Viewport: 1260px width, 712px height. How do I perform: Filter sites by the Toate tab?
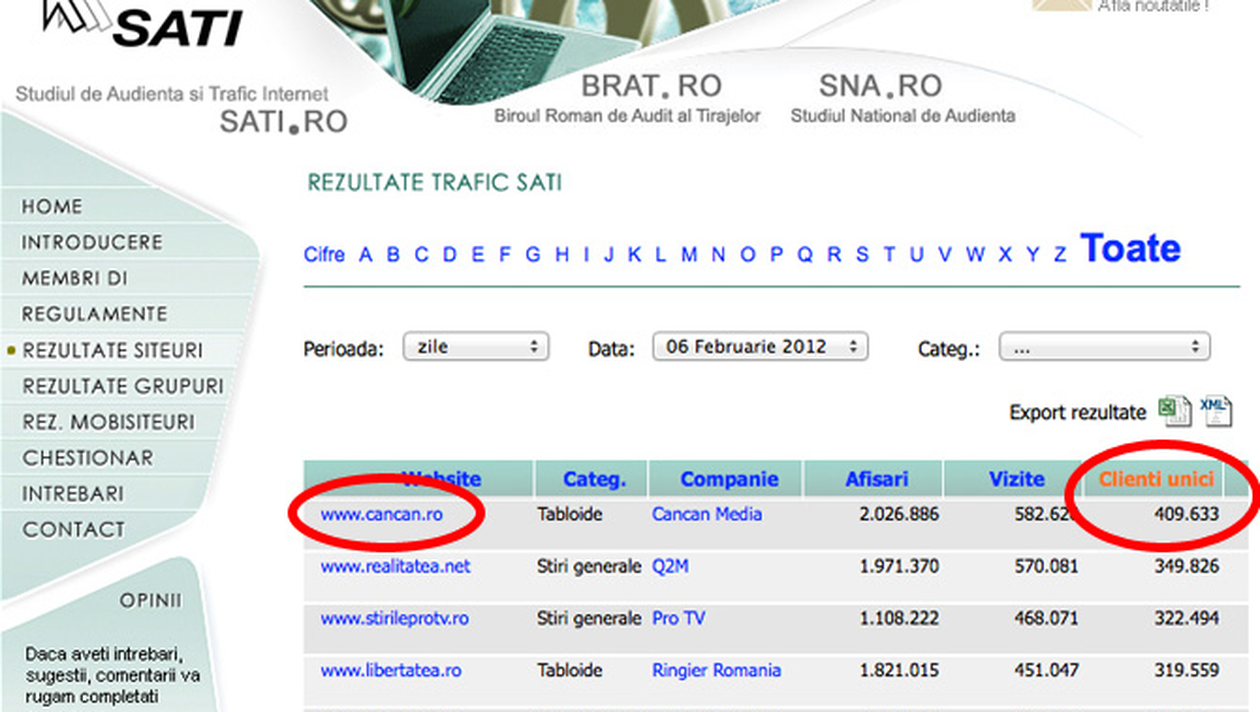(1130, 249)
